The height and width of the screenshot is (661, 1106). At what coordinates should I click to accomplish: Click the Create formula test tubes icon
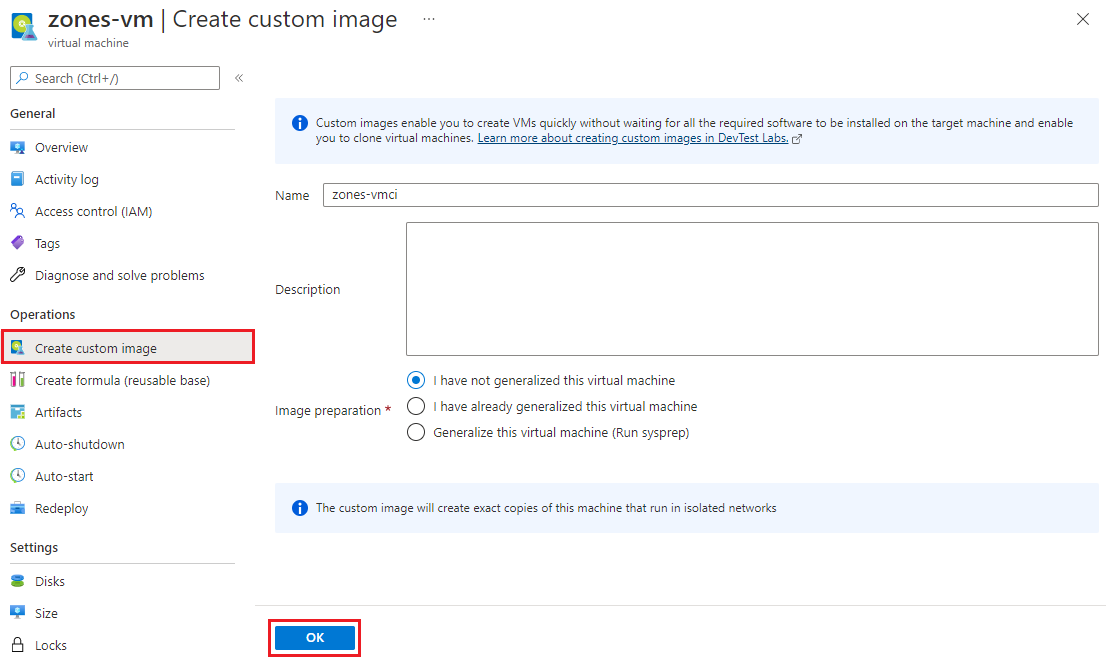tap(18, 380)
